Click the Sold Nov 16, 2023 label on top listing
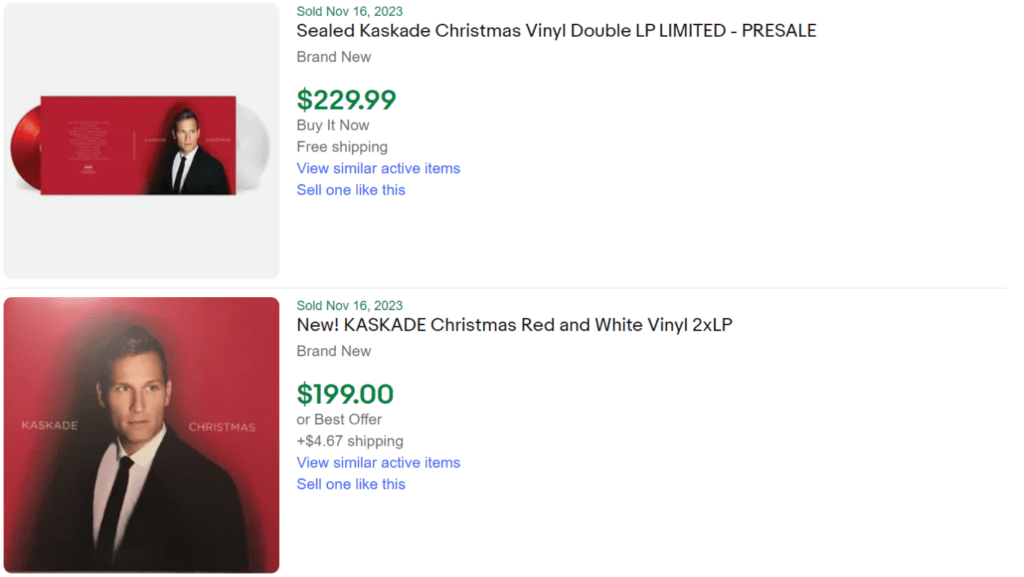 tap(348, 11)
